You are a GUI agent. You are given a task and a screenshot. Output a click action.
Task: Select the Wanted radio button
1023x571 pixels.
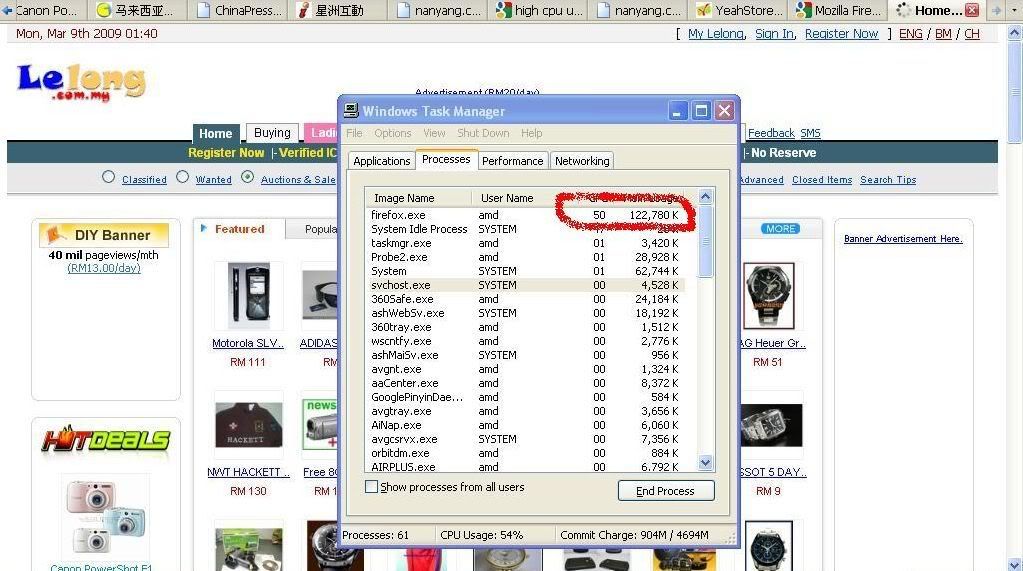point(183,178)
